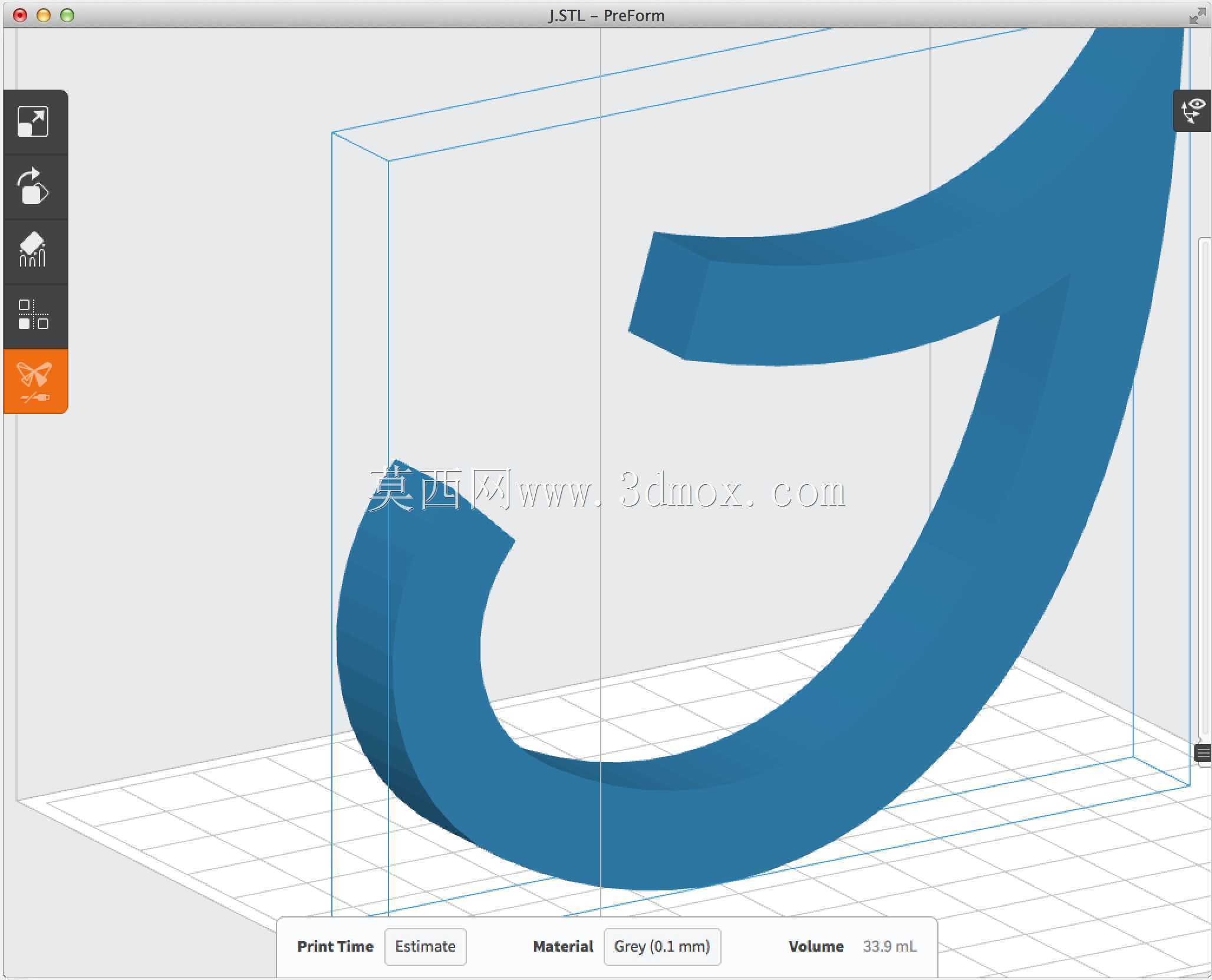Click the Volume label
The image size is (1212, 980).
coord(816,946)
